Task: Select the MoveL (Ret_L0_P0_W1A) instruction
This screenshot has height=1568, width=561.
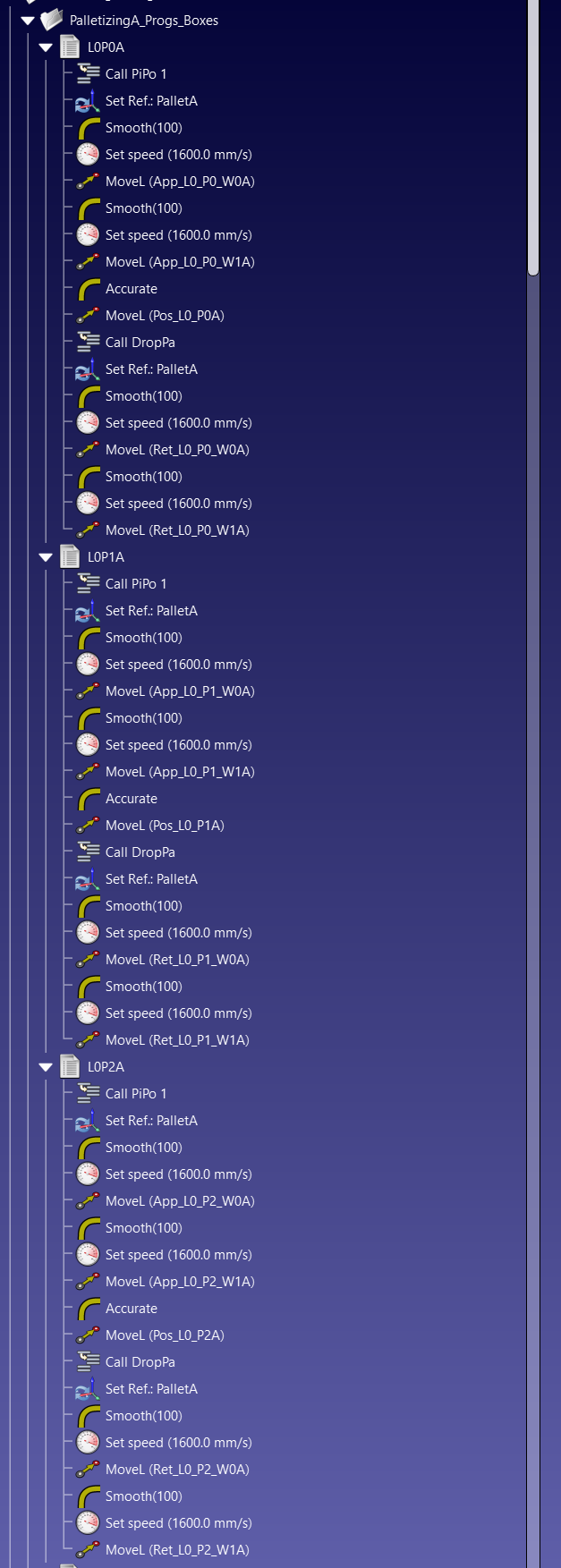Action: click(177, 530)
